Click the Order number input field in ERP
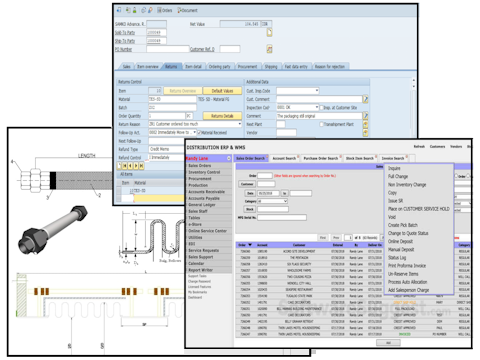 [265, 176]
